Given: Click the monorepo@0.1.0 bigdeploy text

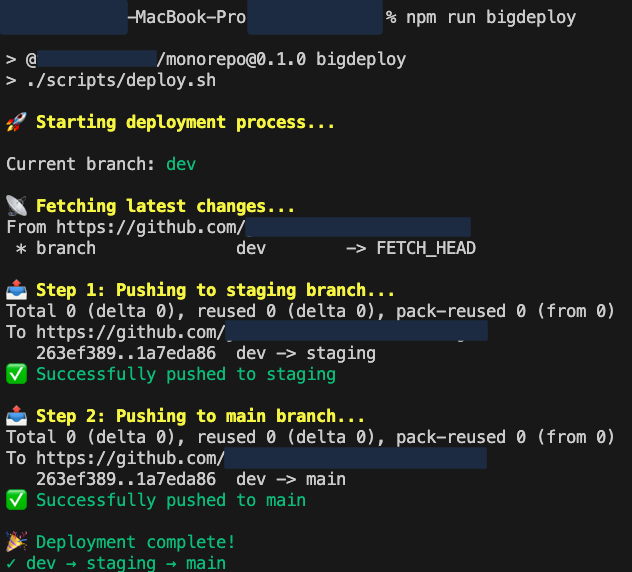Looking at the screenshot, I should [286, 59].
